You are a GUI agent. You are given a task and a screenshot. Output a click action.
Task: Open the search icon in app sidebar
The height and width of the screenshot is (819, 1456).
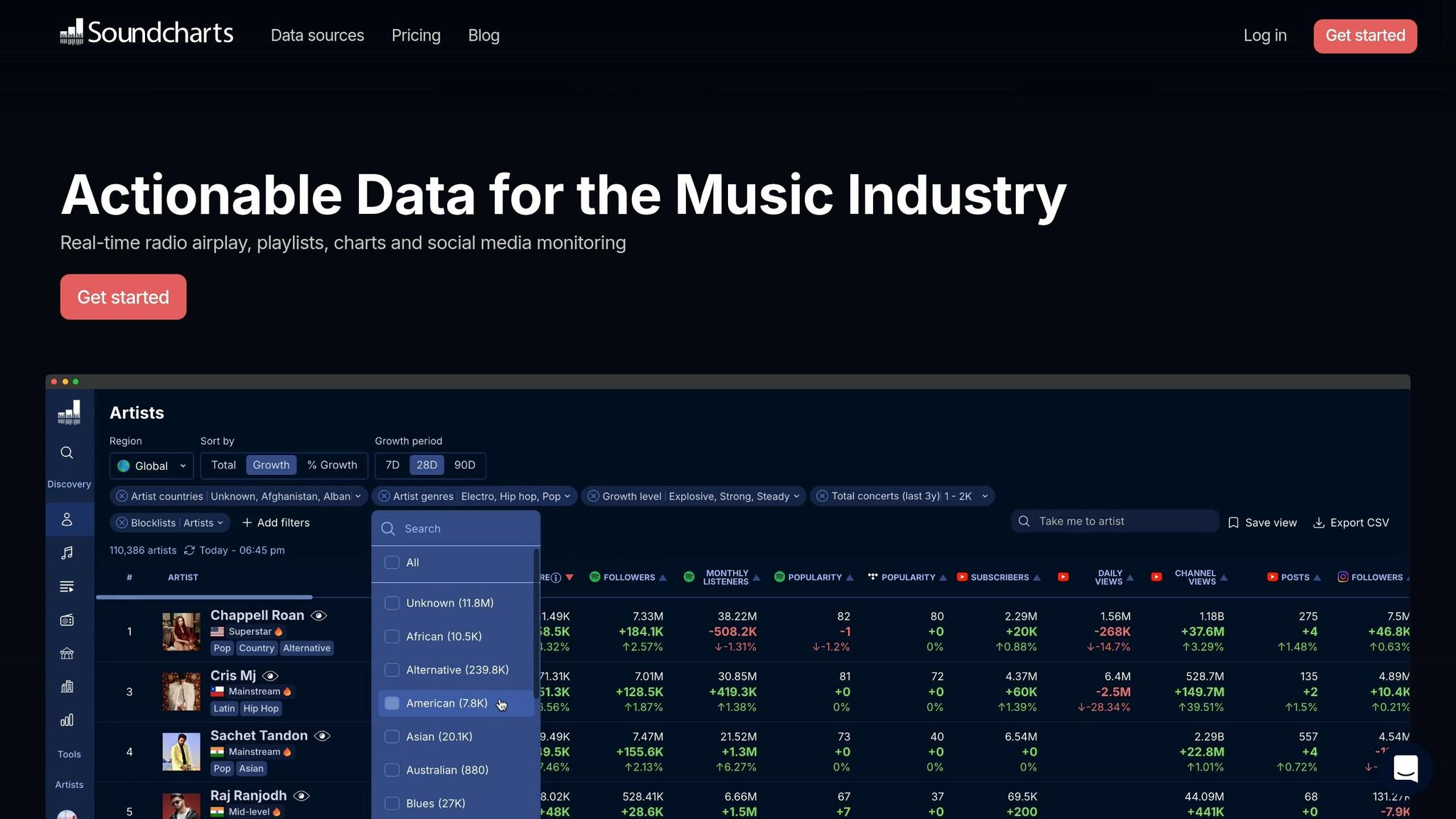pos(67,453)
